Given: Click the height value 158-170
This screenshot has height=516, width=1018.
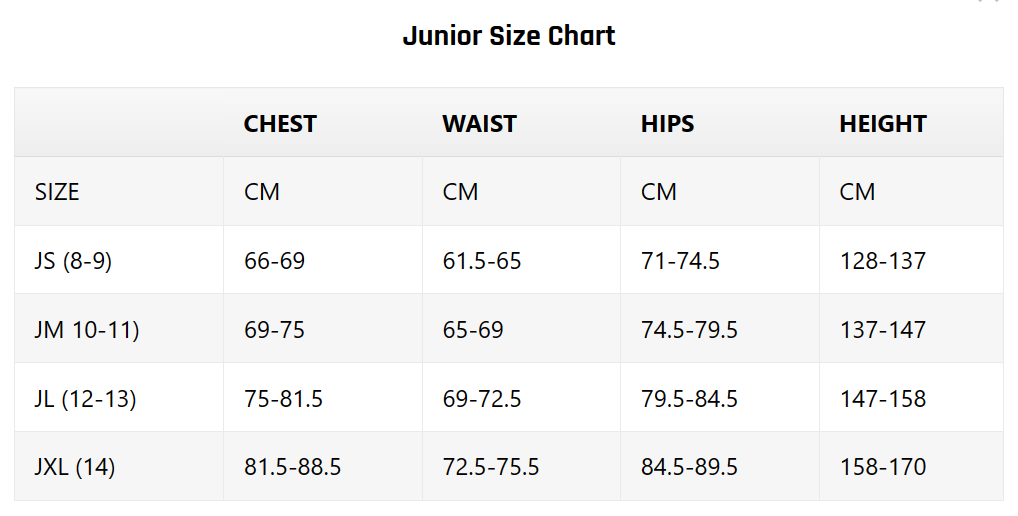Looking at the screenshot, I should pyautogui.click(x=883, y=467).
